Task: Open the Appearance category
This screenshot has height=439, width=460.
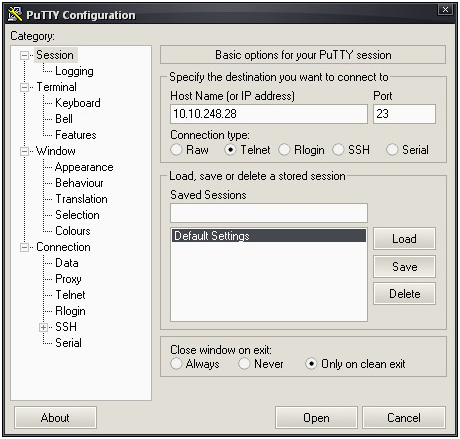Action: [84, 167]
